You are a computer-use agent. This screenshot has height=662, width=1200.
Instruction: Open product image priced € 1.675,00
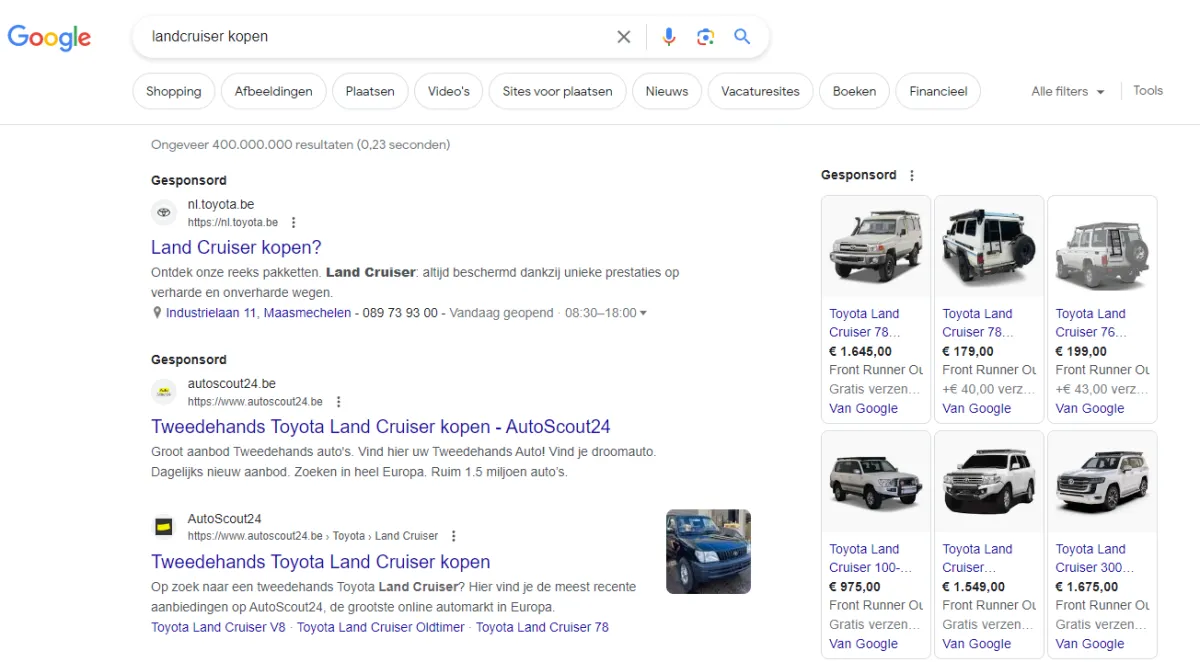(1102, 482)
